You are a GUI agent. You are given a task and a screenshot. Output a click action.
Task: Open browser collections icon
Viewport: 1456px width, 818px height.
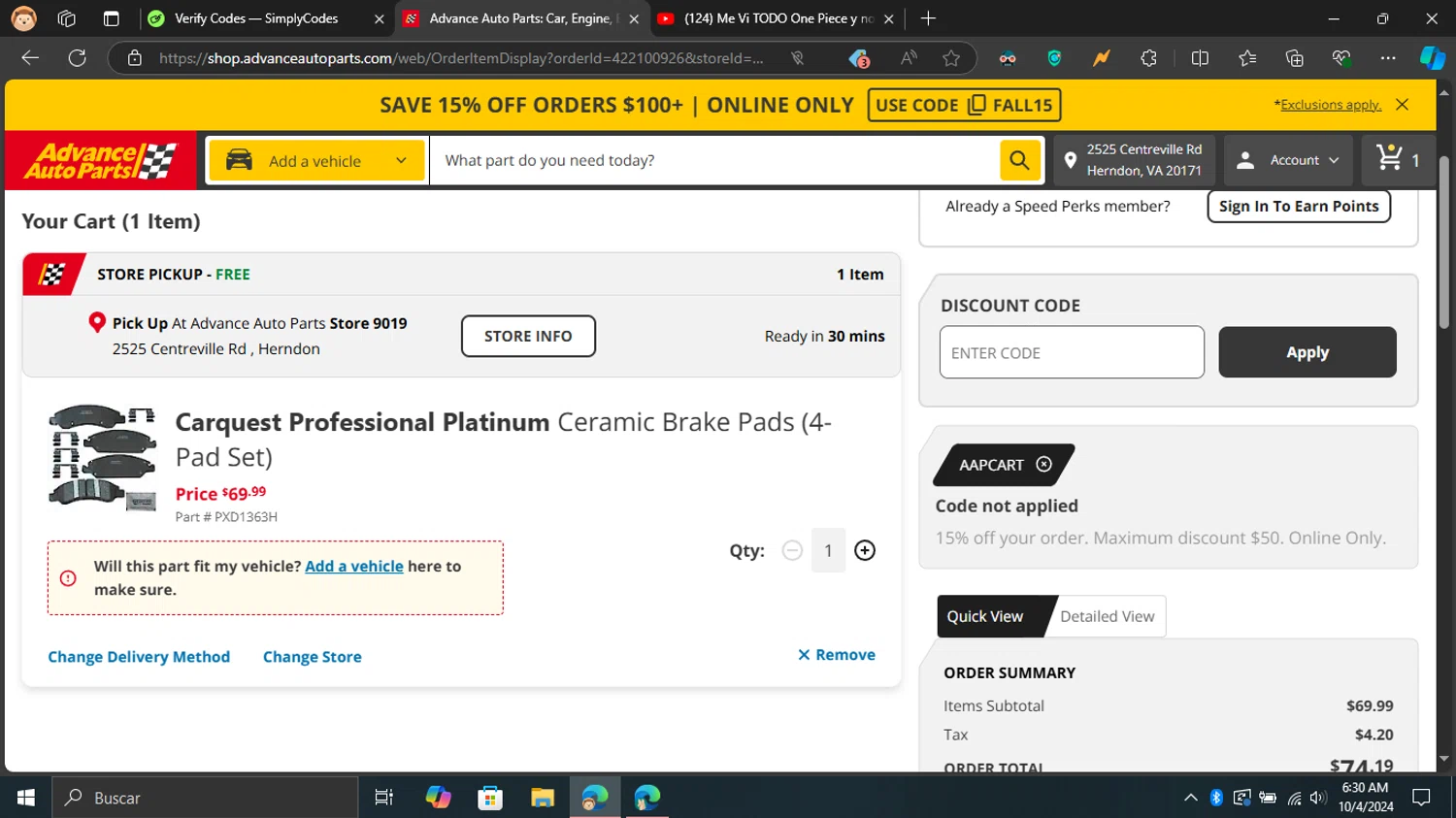(1294, 58)
